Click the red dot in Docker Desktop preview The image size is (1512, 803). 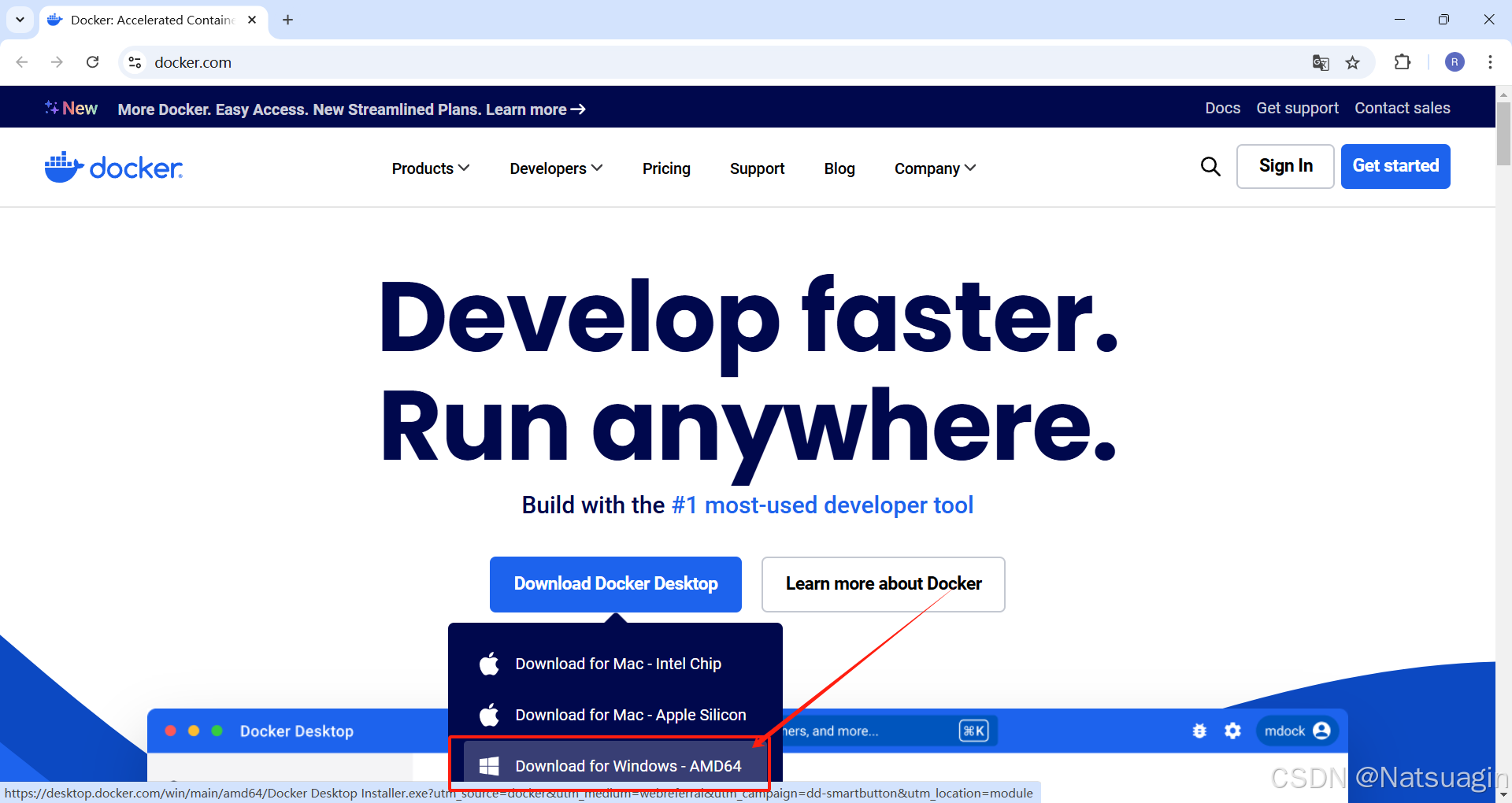[x=170, y=731]
